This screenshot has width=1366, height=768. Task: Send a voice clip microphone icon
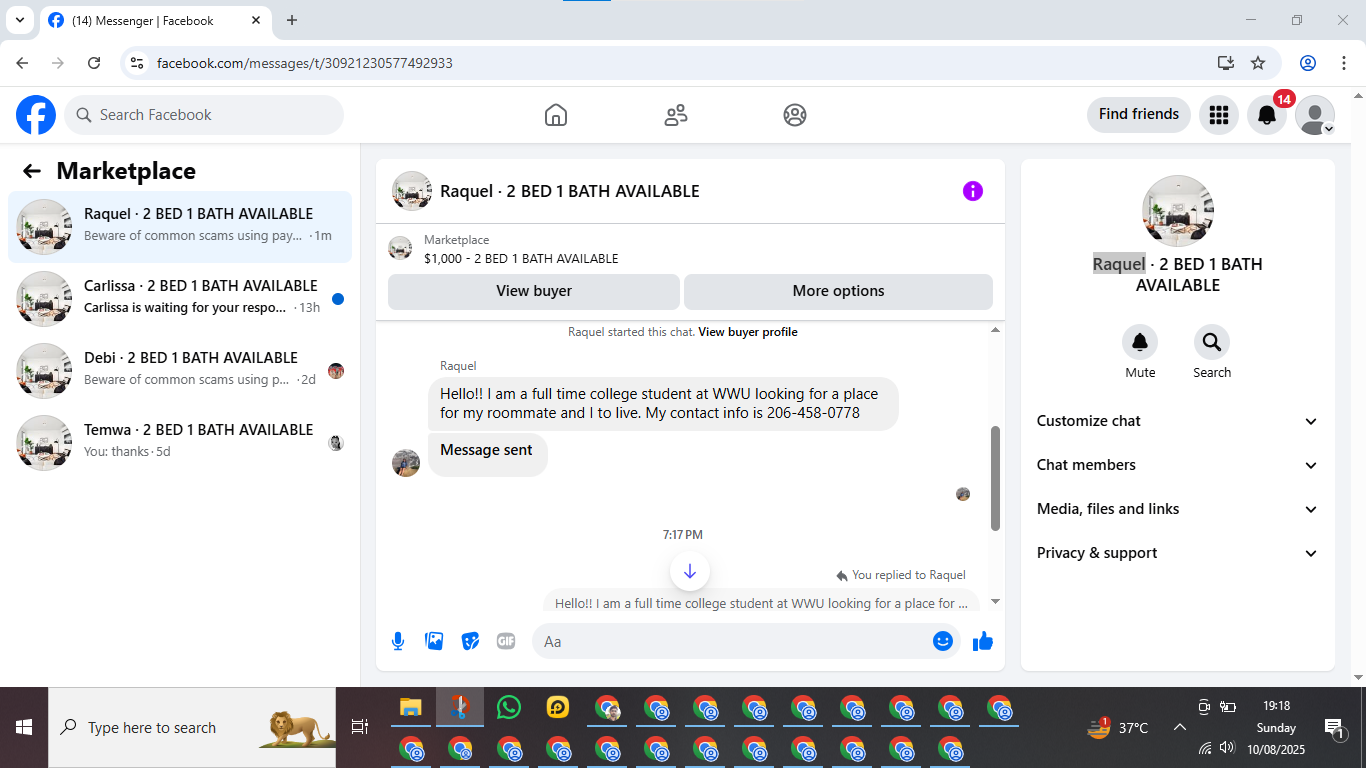point(398,641)
